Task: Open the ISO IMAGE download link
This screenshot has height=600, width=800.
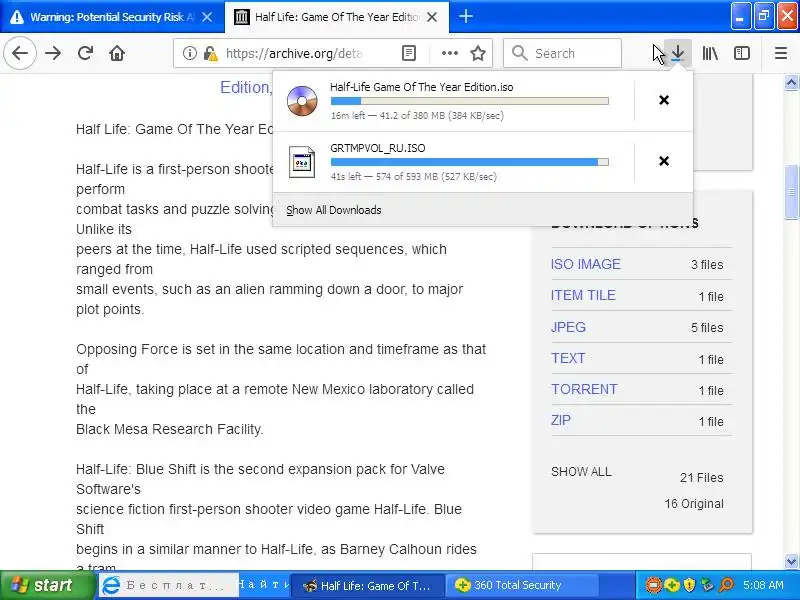Action: (585, 264)
